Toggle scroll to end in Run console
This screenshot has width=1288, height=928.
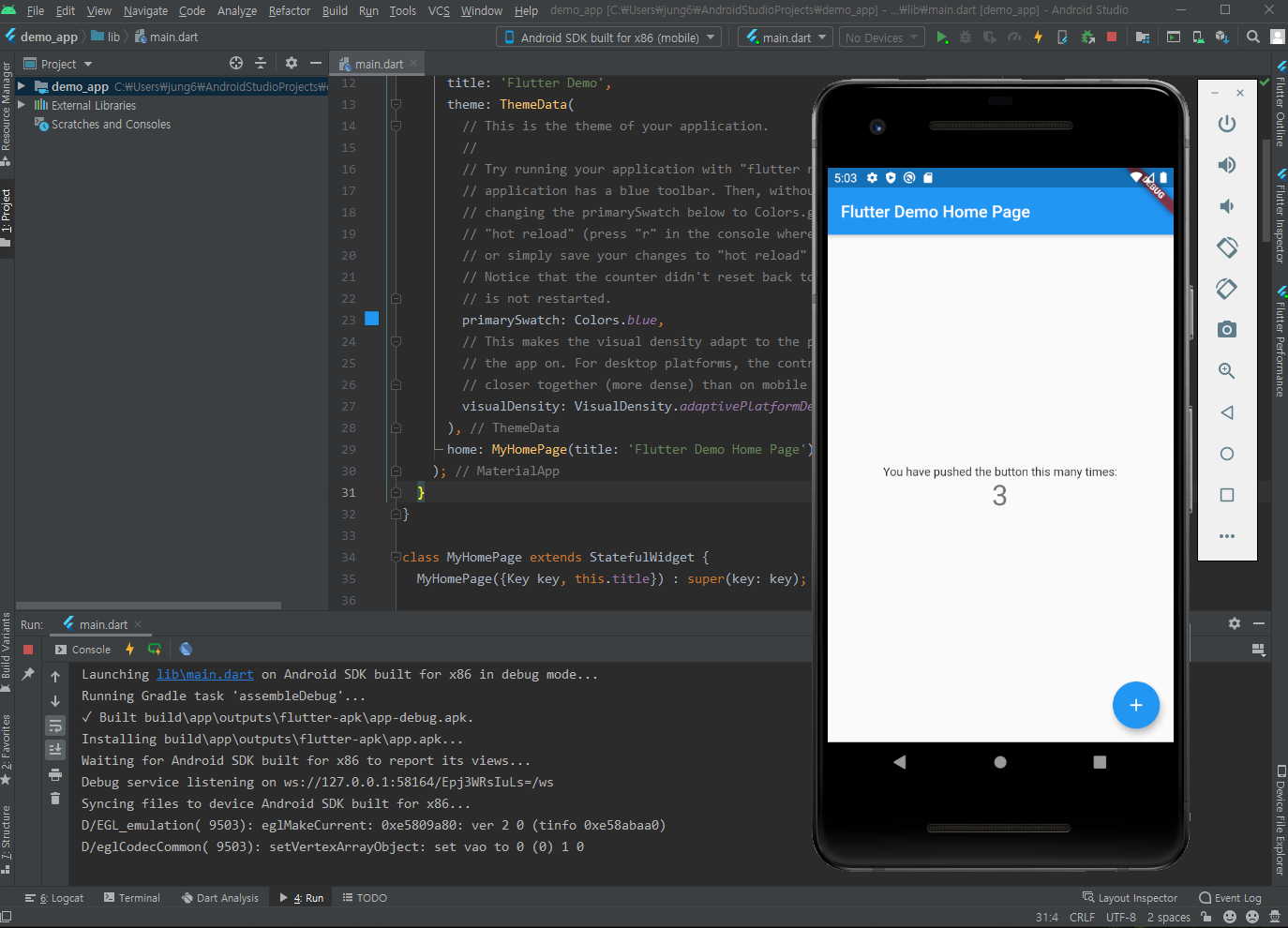coord(55,750)
